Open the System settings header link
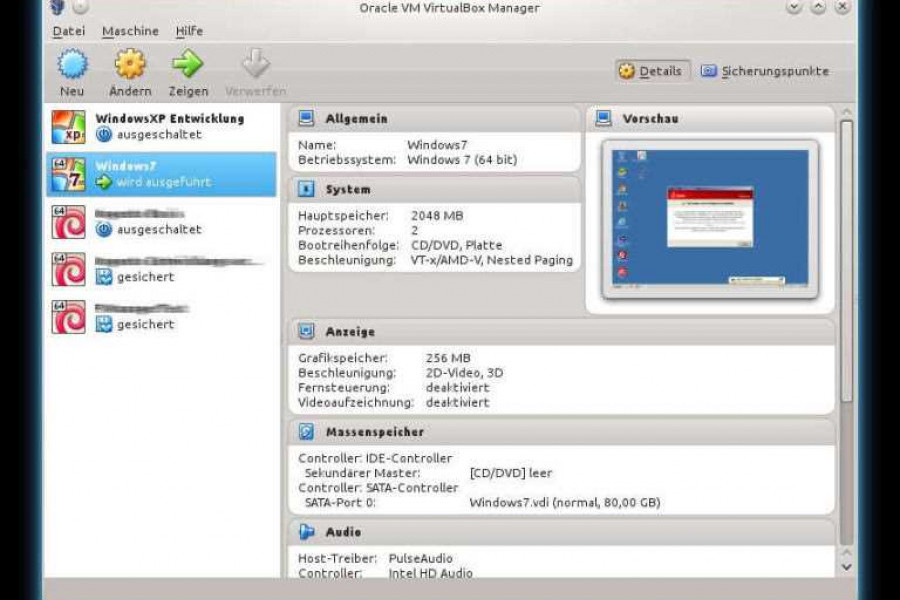 click(348, 189)
